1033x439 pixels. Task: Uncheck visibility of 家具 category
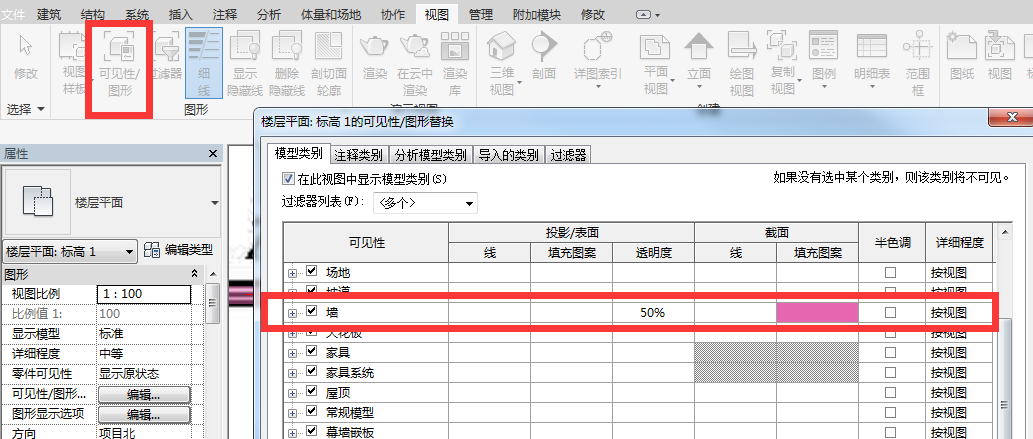tap(312, 352)
